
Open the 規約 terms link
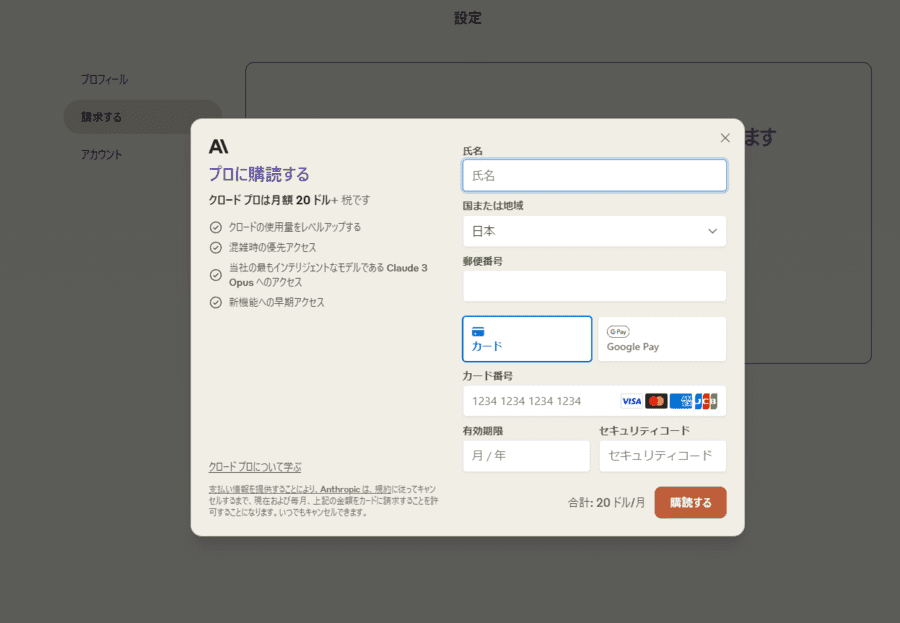(383, 489)
